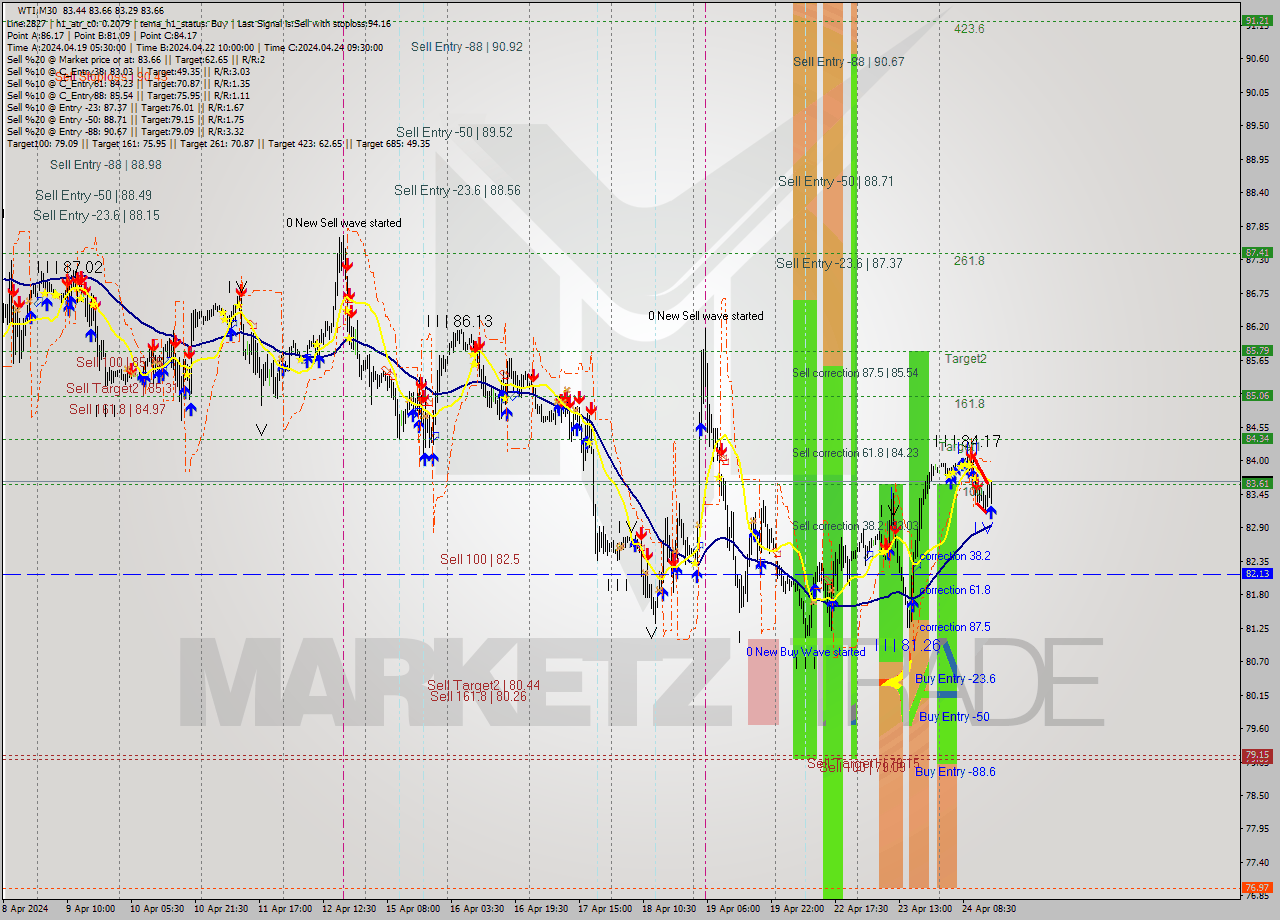
Task: Select the 'Sell Target2 | 80.44' label
Action: point(484,685)
